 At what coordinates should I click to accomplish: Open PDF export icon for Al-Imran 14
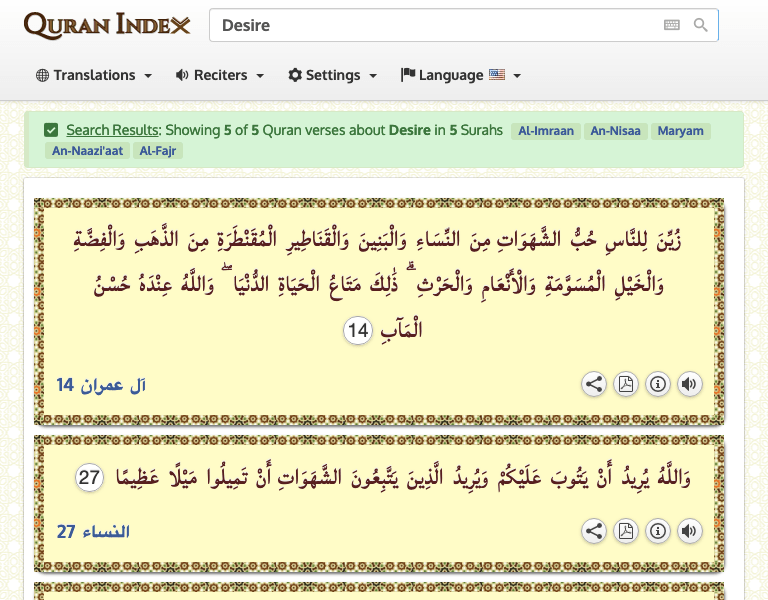tap(626, 384)
